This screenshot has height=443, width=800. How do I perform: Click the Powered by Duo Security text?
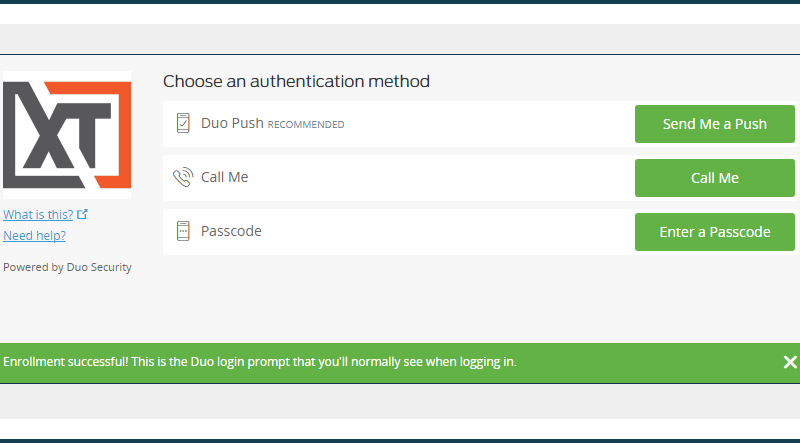pyautogui.click(x=67, y=267)
